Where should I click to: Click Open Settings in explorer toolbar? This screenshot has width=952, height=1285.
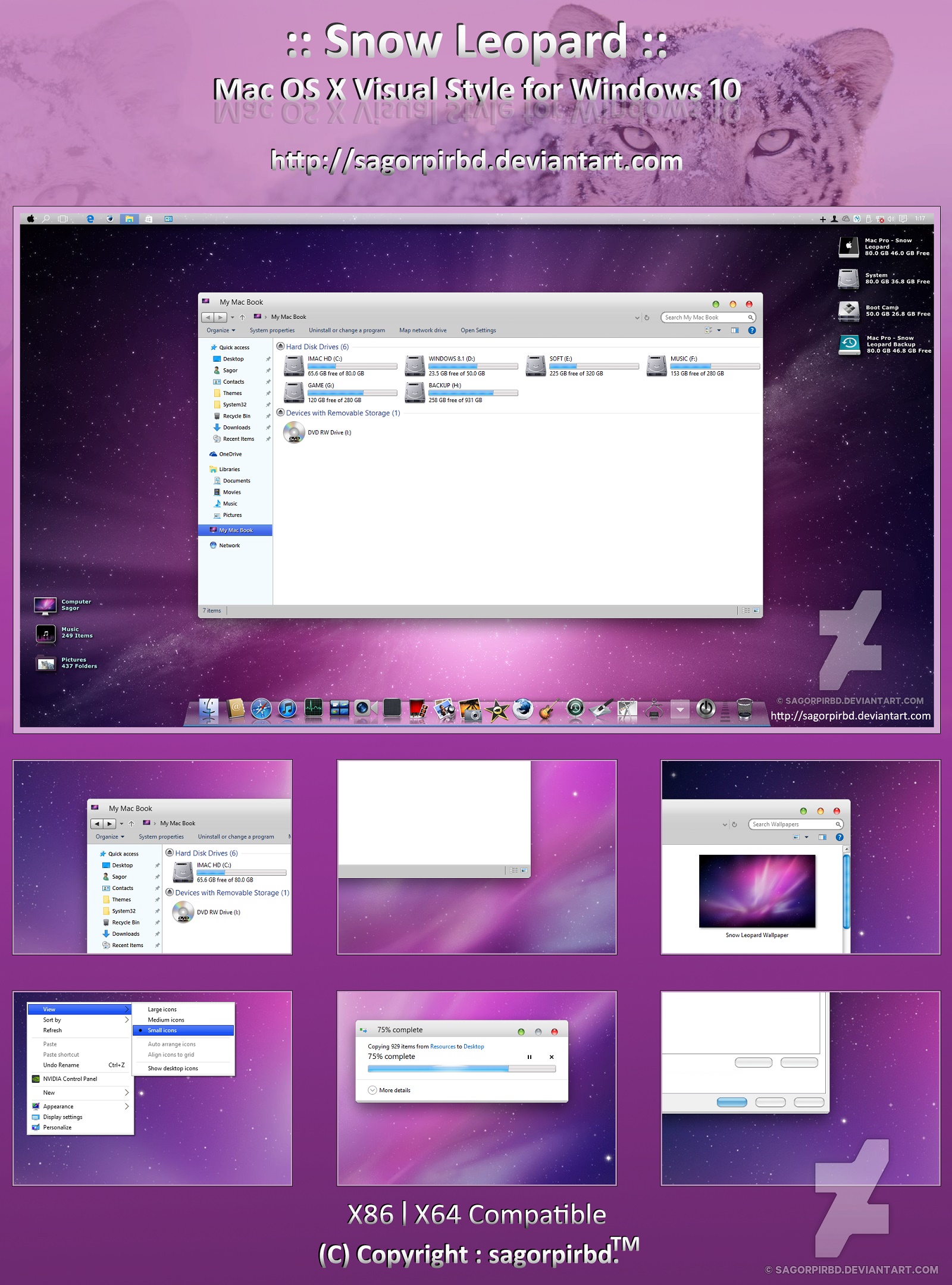pyautogui.click(x=478, y=330)
